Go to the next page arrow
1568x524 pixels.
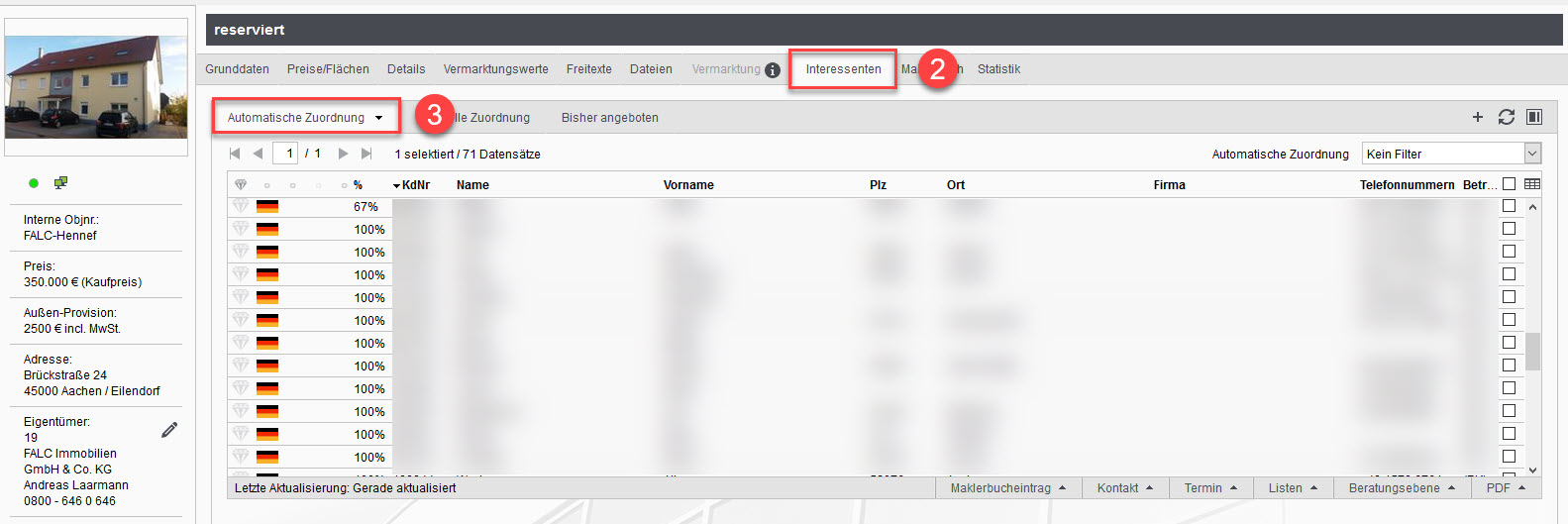[343, 154]
